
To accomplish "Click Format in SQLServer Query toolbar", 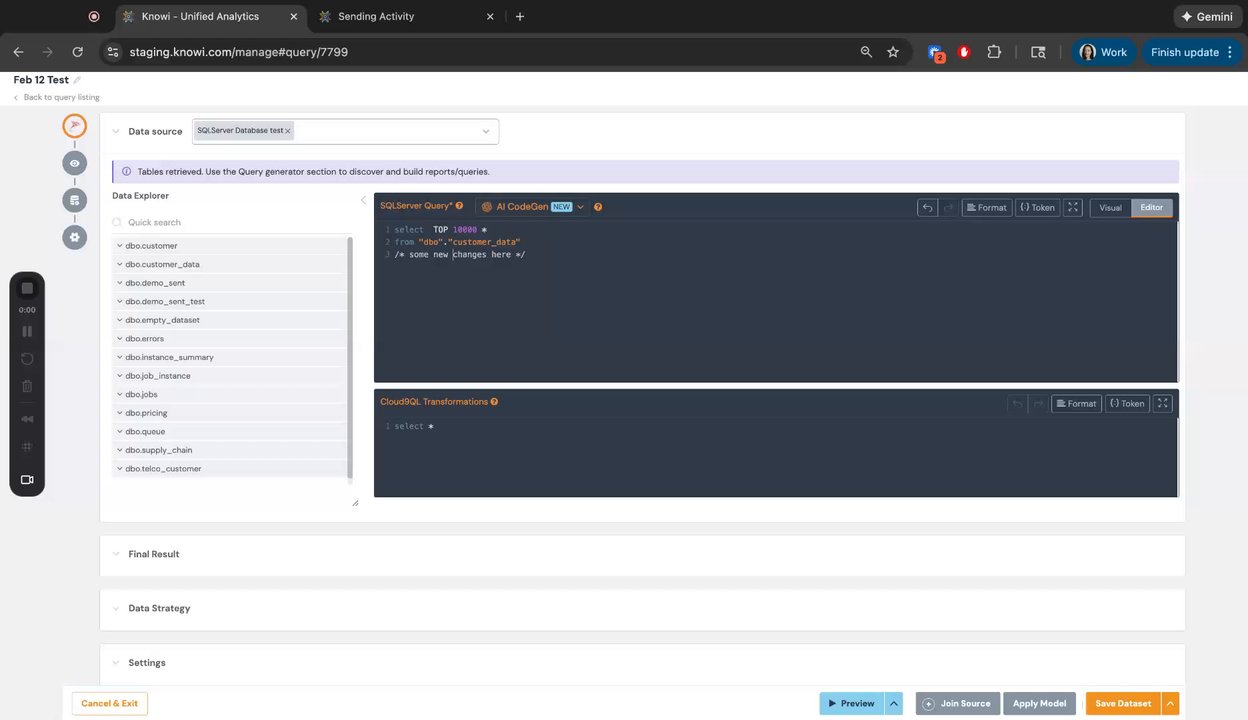I will 985,207.
